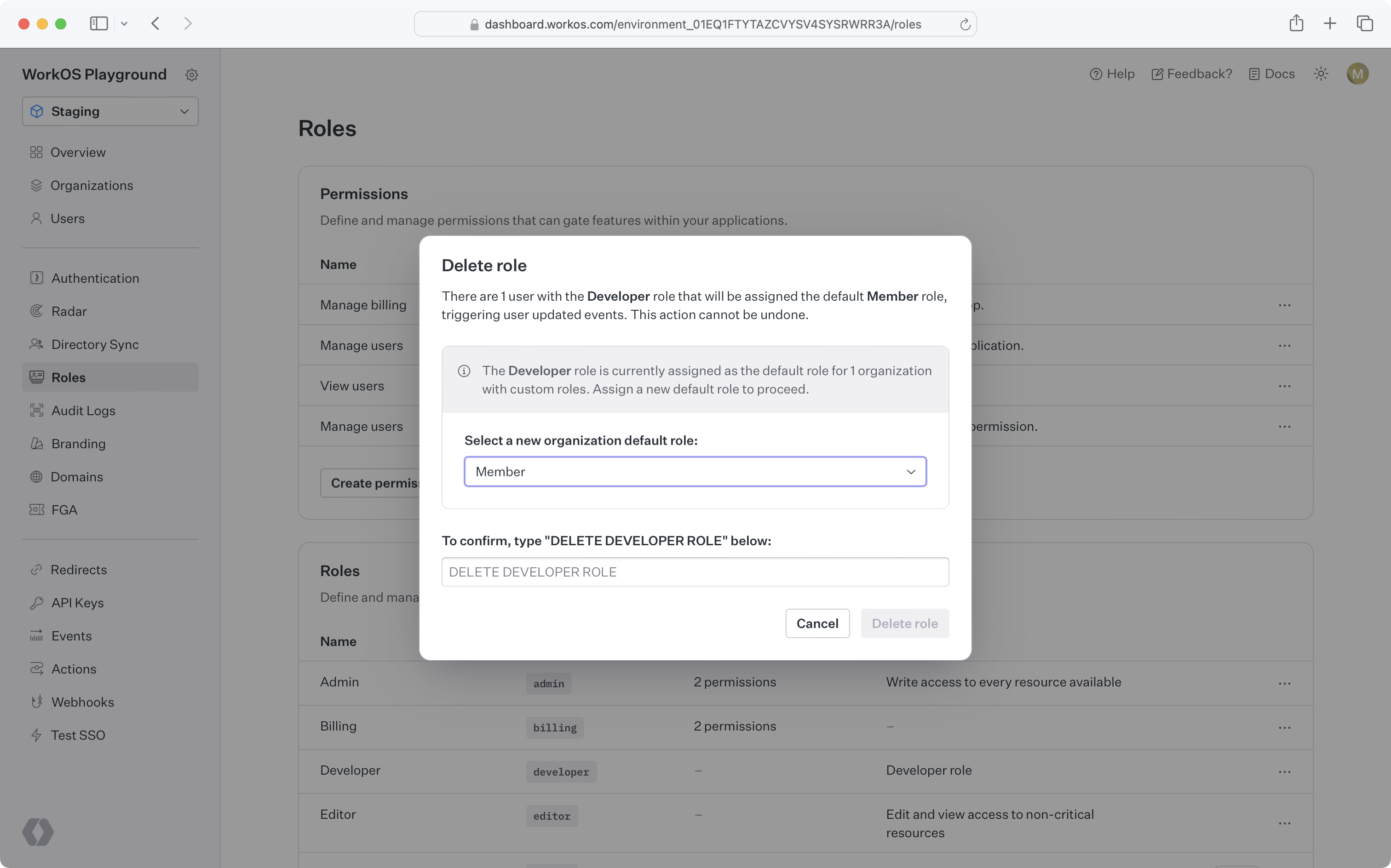
Task: Click "Developer role" description text
Action: [929, 771]
